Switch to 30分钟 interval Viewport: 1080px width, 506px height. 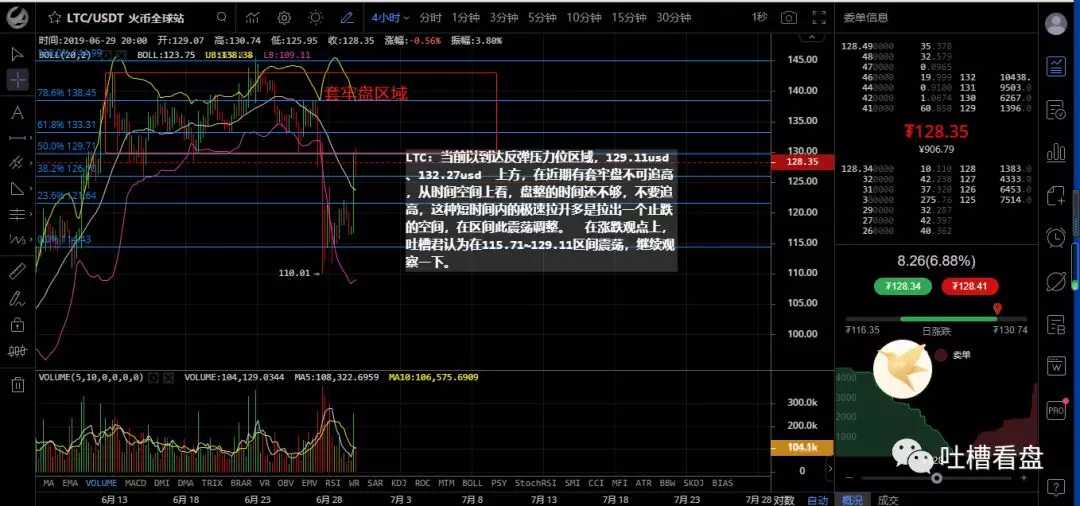pyautogui.click(x=674, y=17)
